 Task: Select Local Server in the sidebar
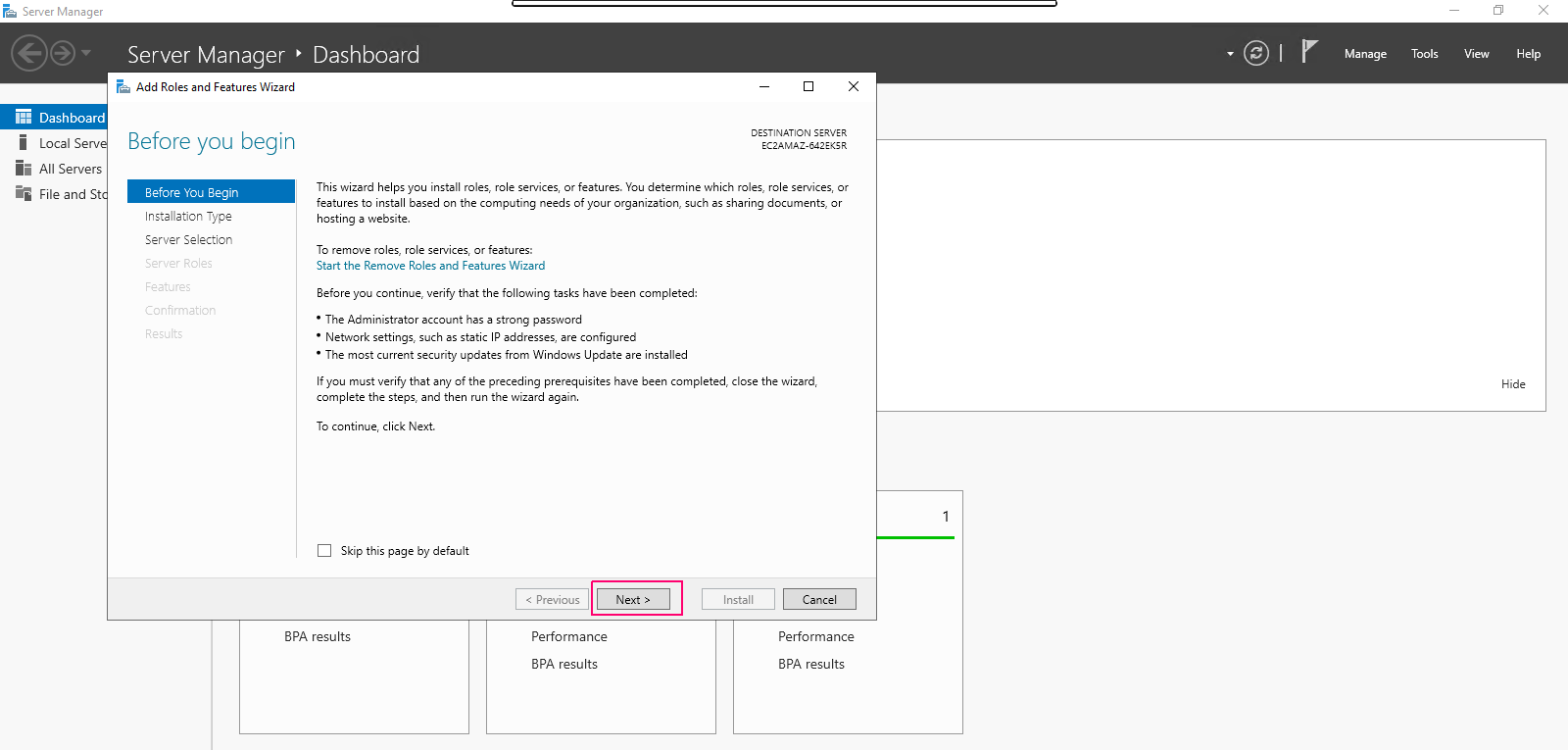(54, 143)
